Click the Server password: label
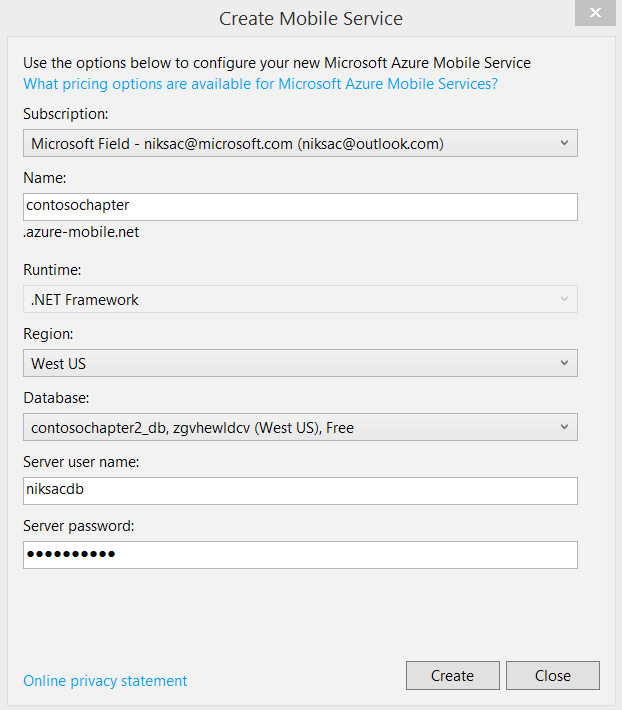This screenshot has width=622, height=710. (x=79, y=526)
